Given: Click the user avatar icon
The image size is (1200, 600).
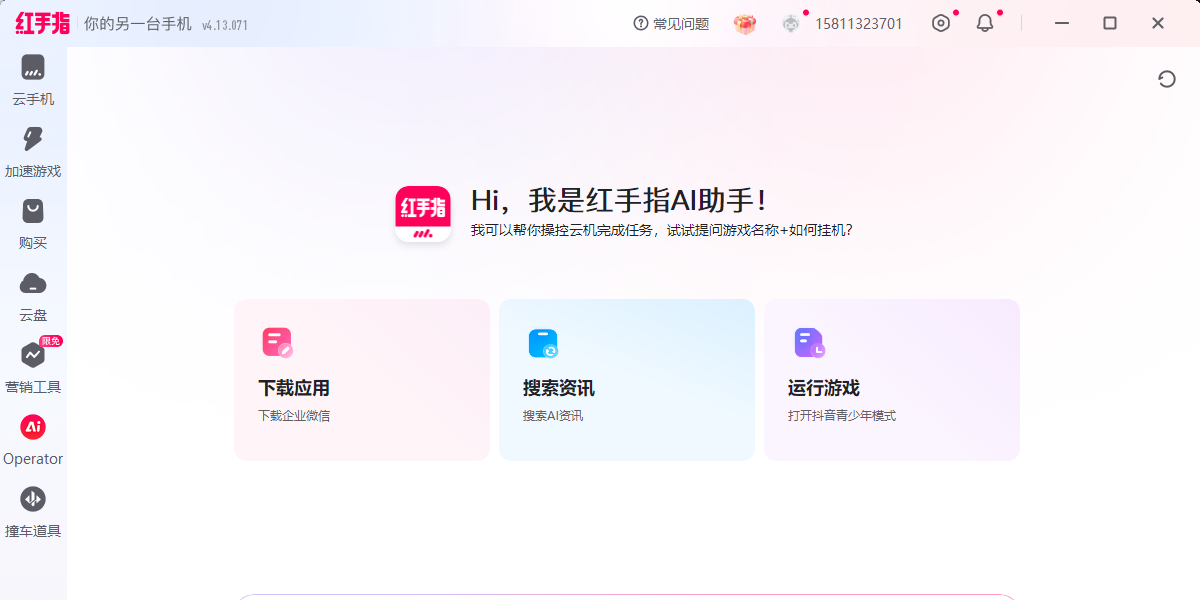Looking at the screenshot, I should pyautogui.click(x=791, y=24).
